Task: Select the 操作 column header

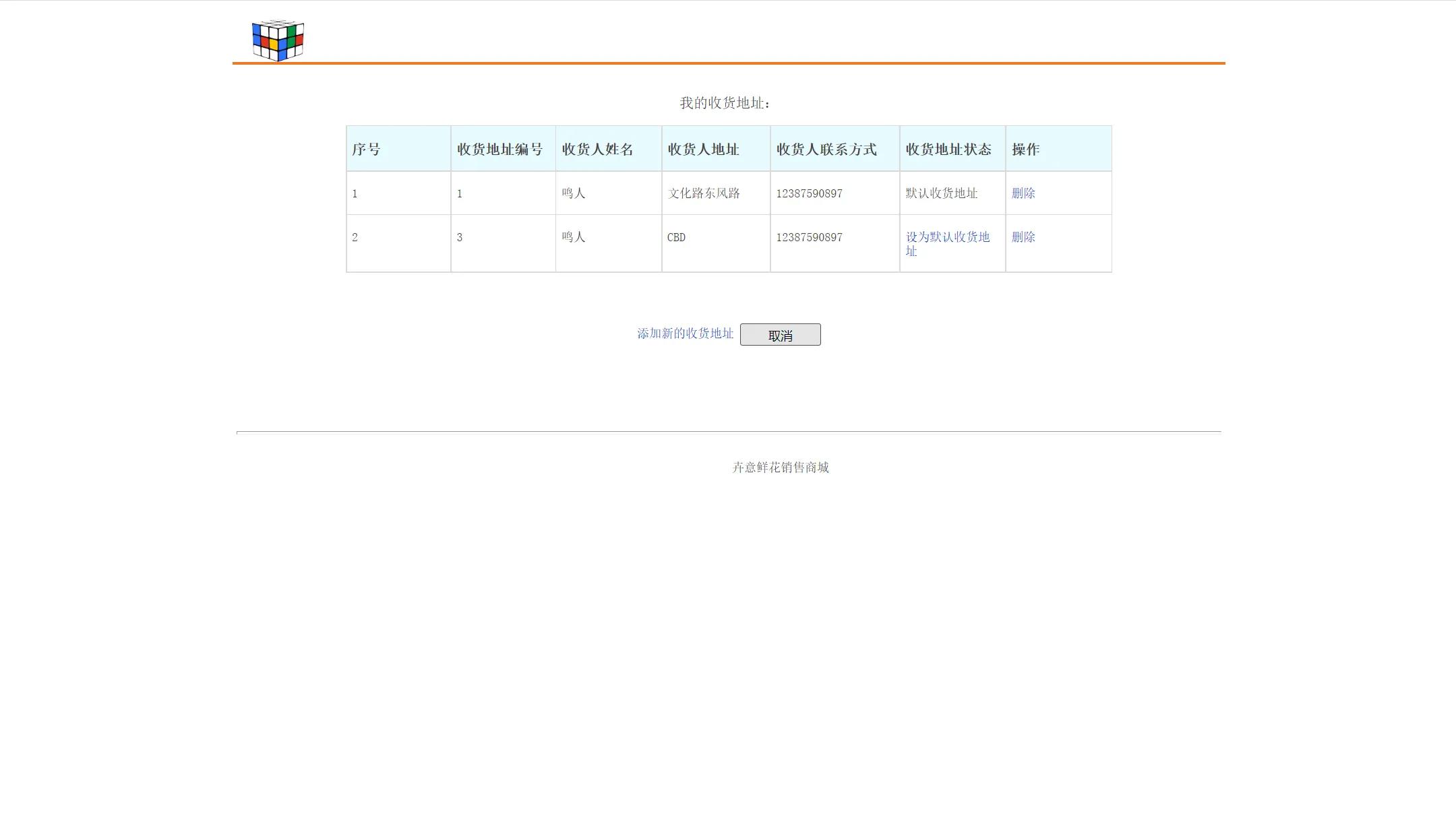Action: (x=1058, y=149)
